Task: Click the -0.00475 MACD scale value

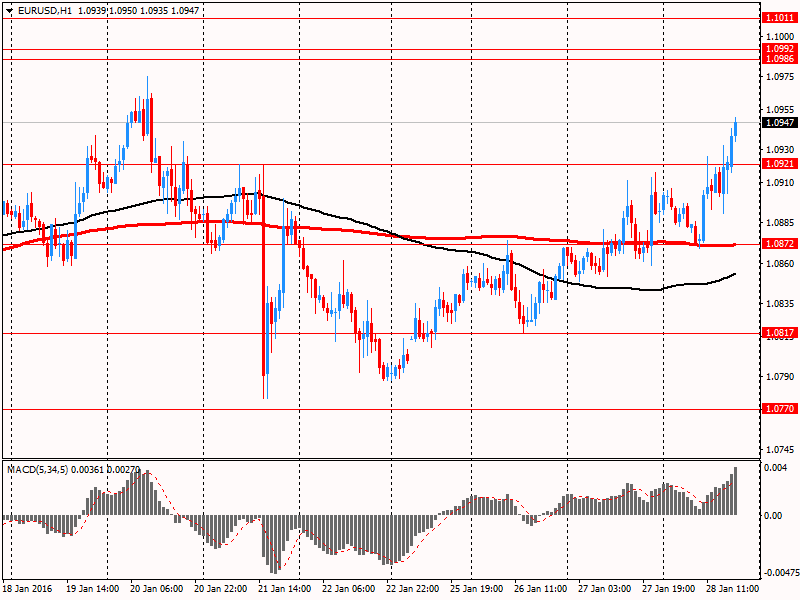Action: (779, 573)
